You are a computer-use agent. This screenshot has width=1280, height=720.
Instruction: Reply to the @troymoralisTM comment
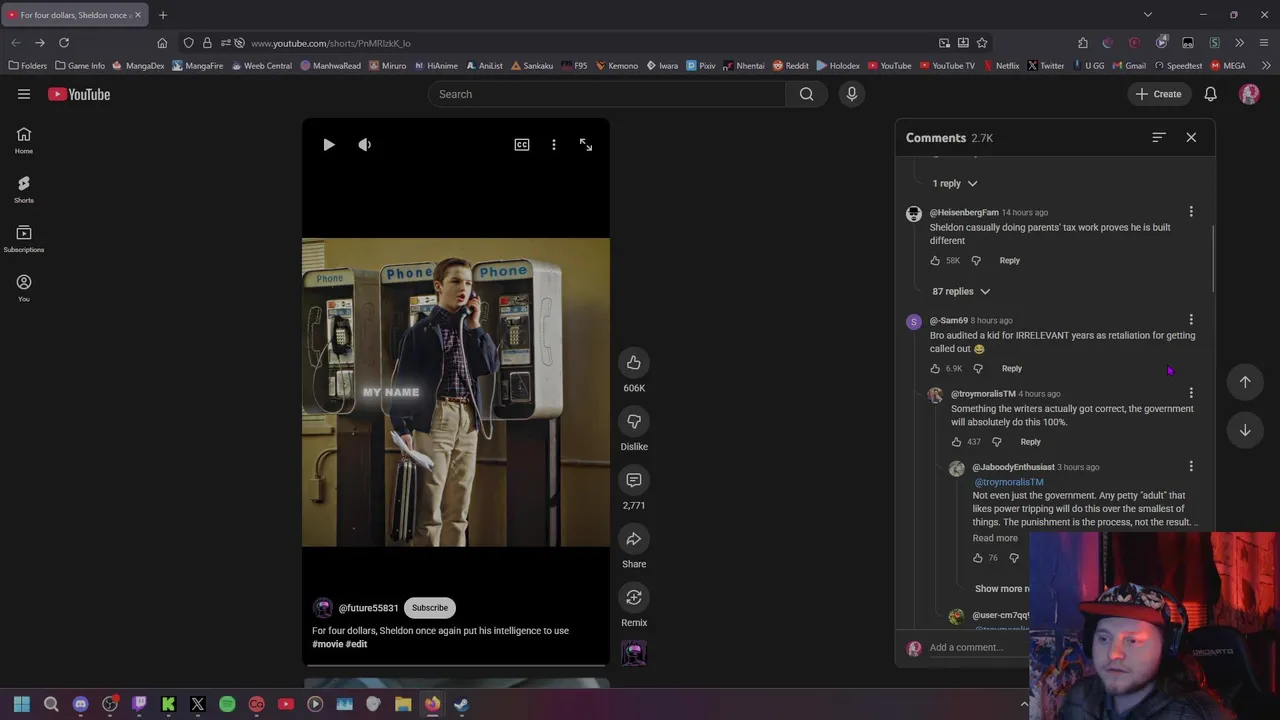coord(1030,441)
